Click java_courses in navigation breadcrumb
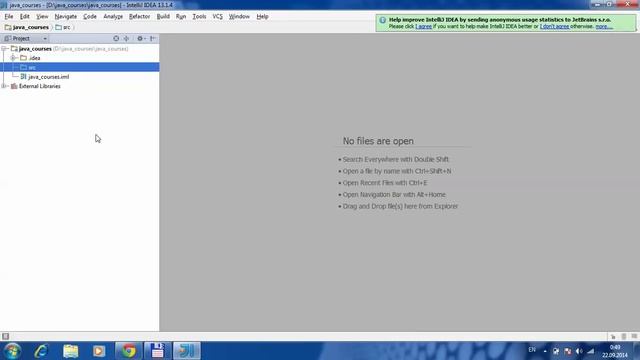640x360 pixels. coord(27,27)
